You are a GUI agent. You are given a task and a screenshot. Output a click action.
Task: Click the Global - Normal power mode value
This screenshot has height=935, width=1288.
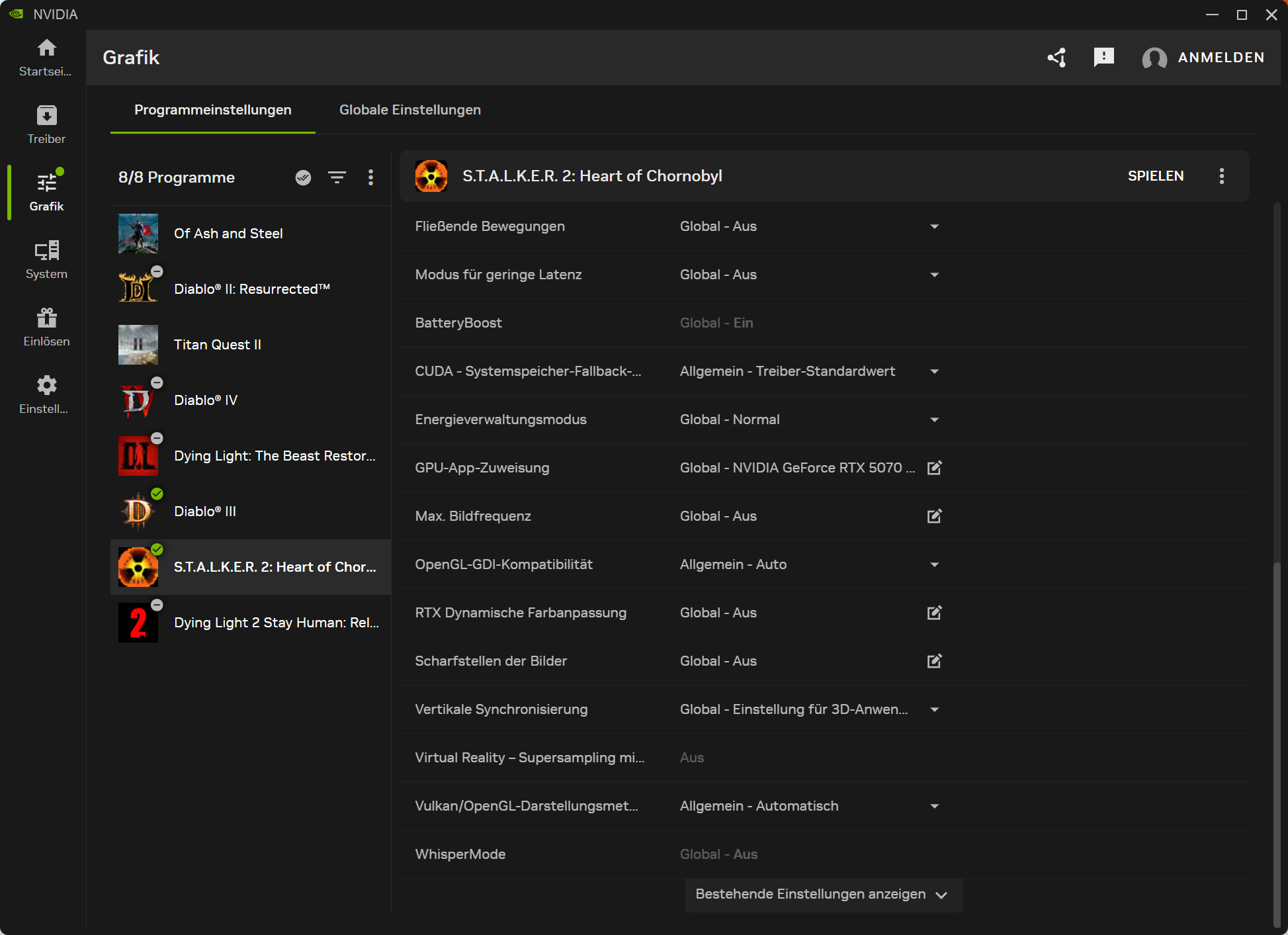[x=730, y=420]
